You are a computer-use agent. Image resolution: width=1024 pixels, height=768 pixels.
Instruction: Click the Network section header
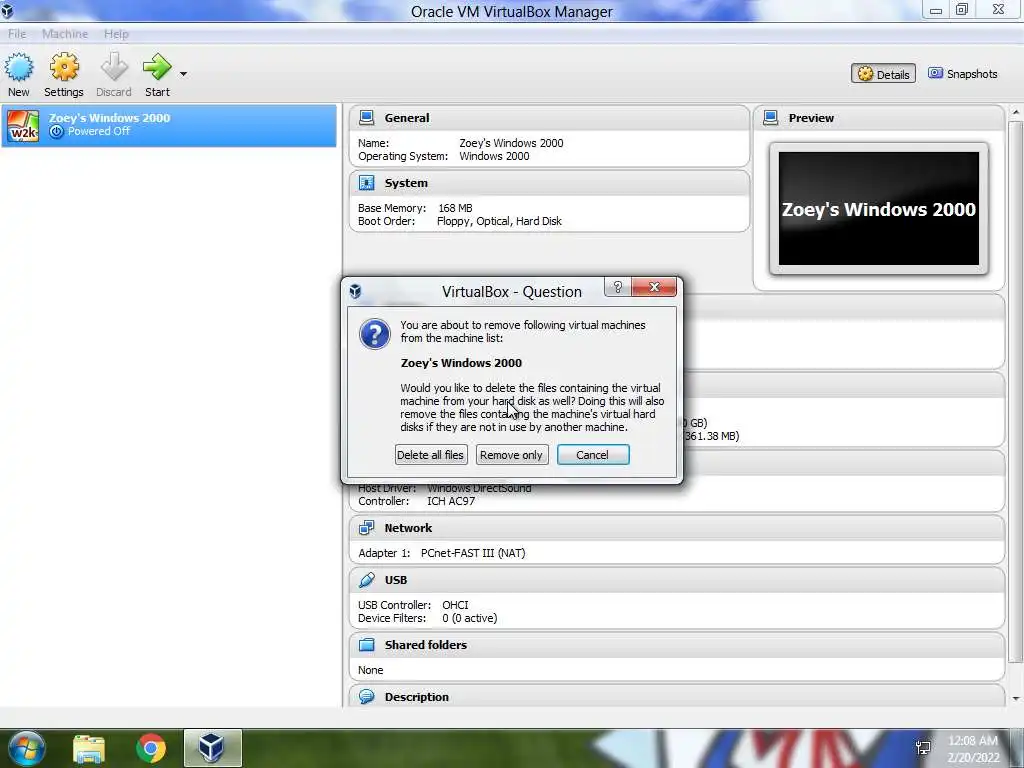click(677, 528)
